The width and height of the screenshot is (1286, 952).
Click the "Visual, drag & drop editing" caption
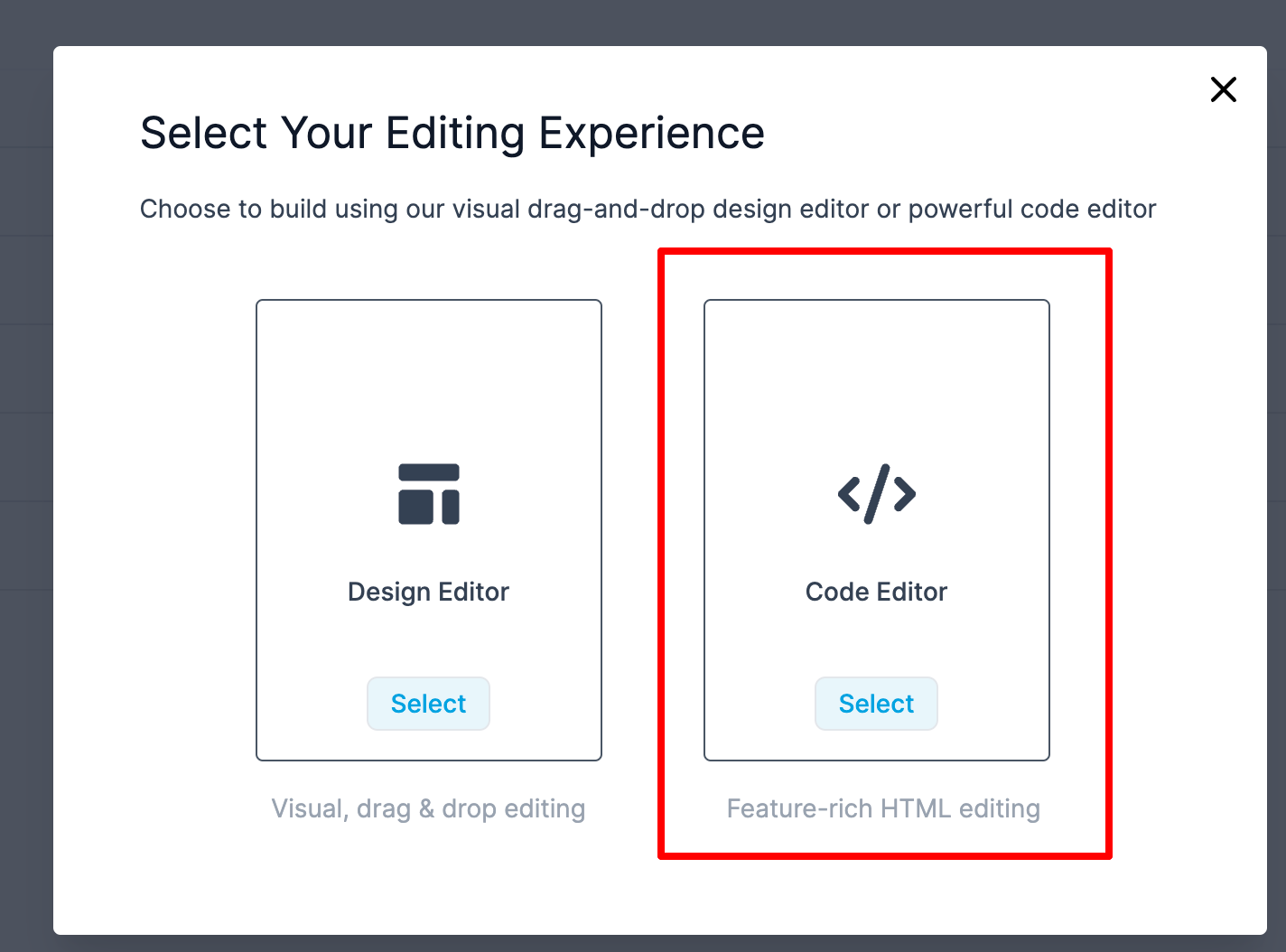coord(428,808)
